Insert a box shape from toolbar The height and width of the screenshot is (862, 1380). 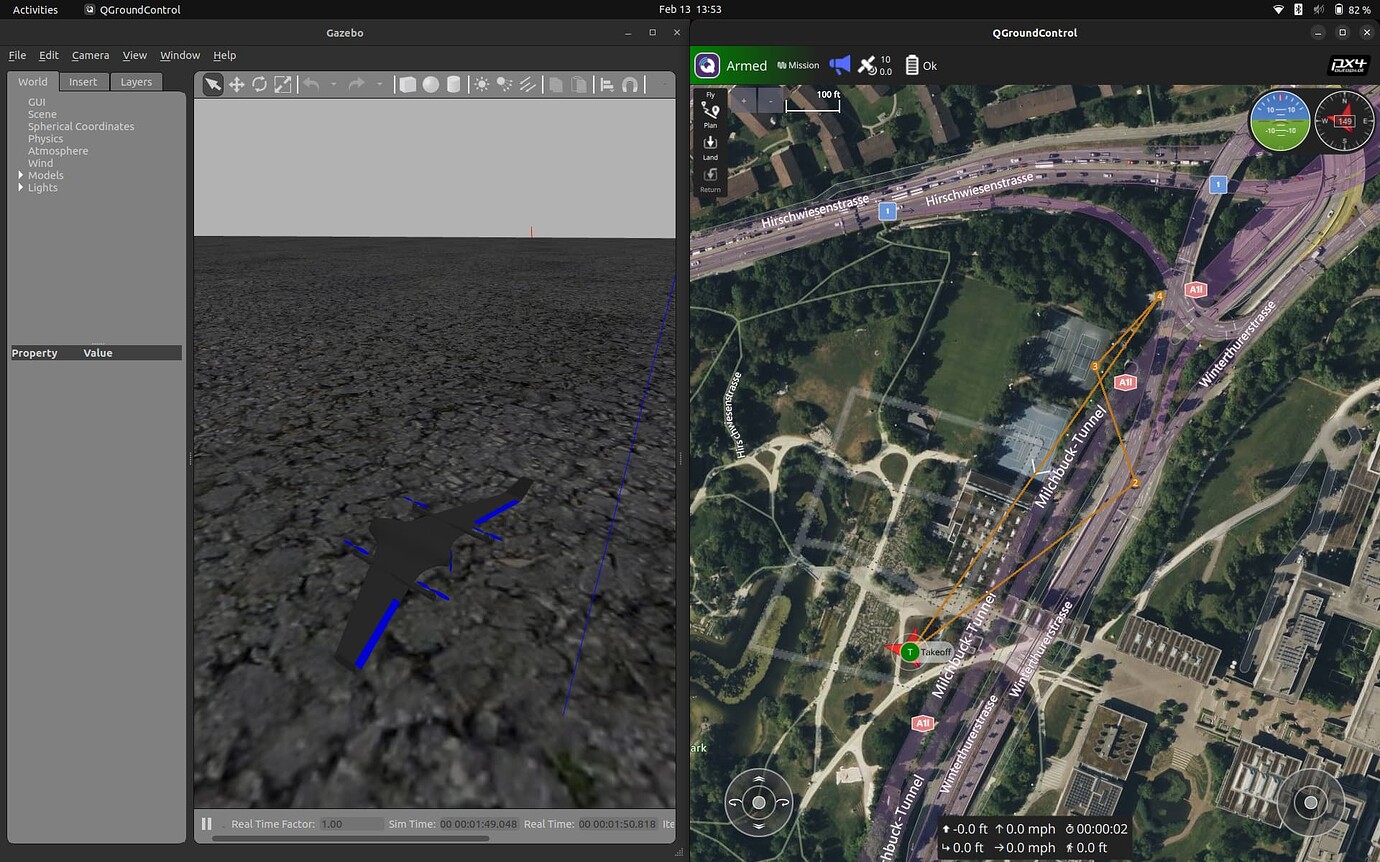tap(407, 85)
